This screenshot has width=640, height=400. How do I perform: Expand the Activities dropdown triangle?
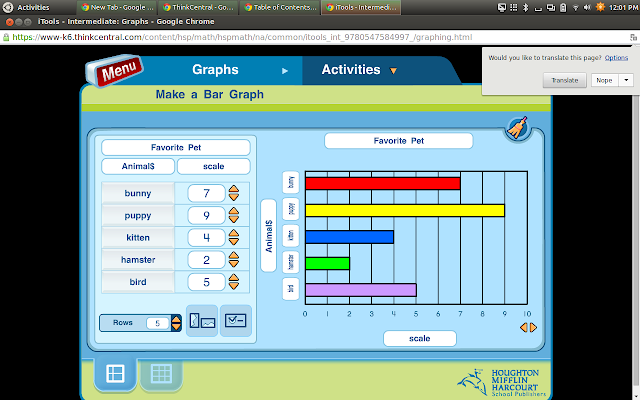(x=393, y=71)
